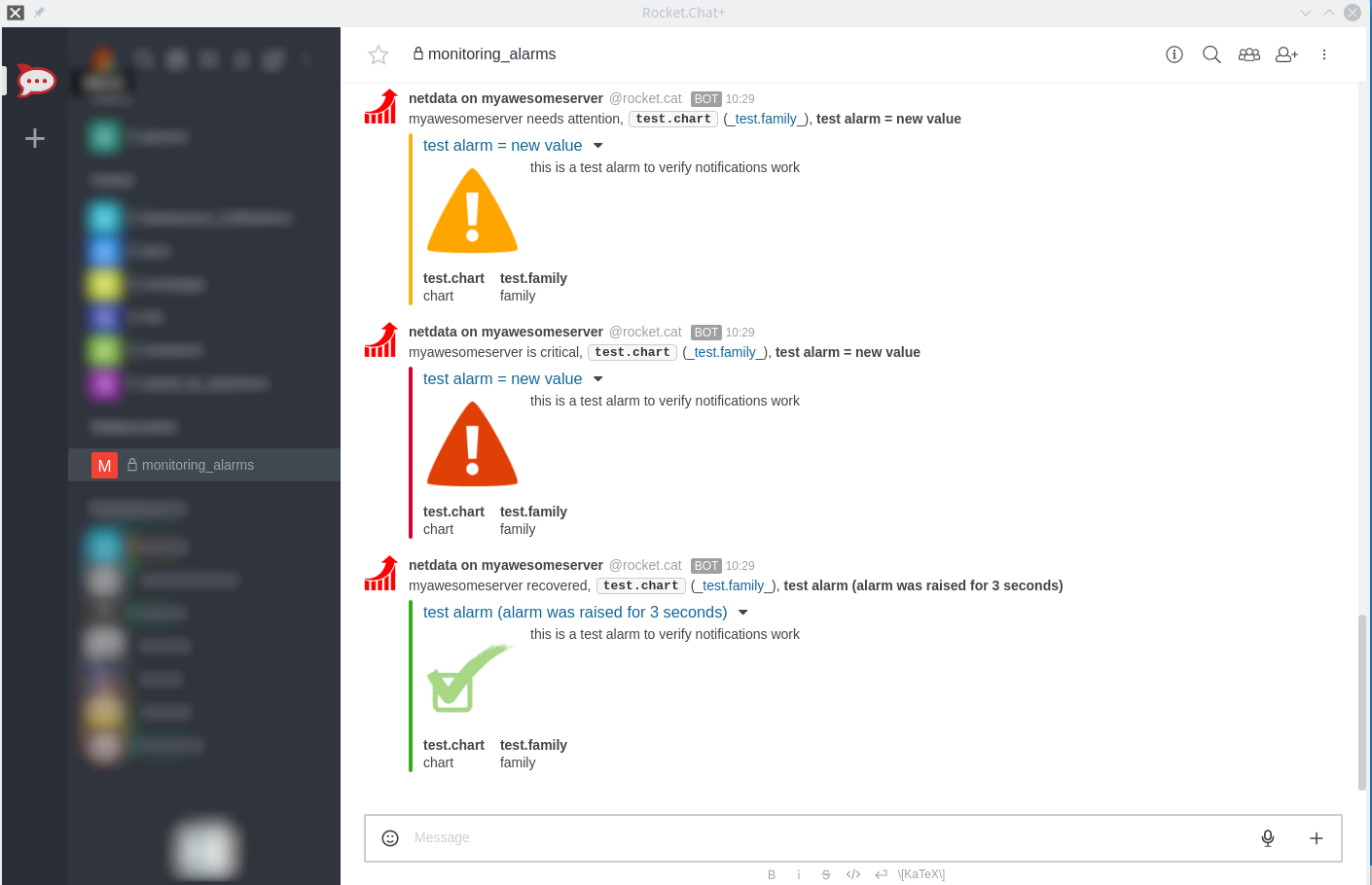Insert inline code formatting
The image size is (1372, 885).
click(x=853, y=874)
